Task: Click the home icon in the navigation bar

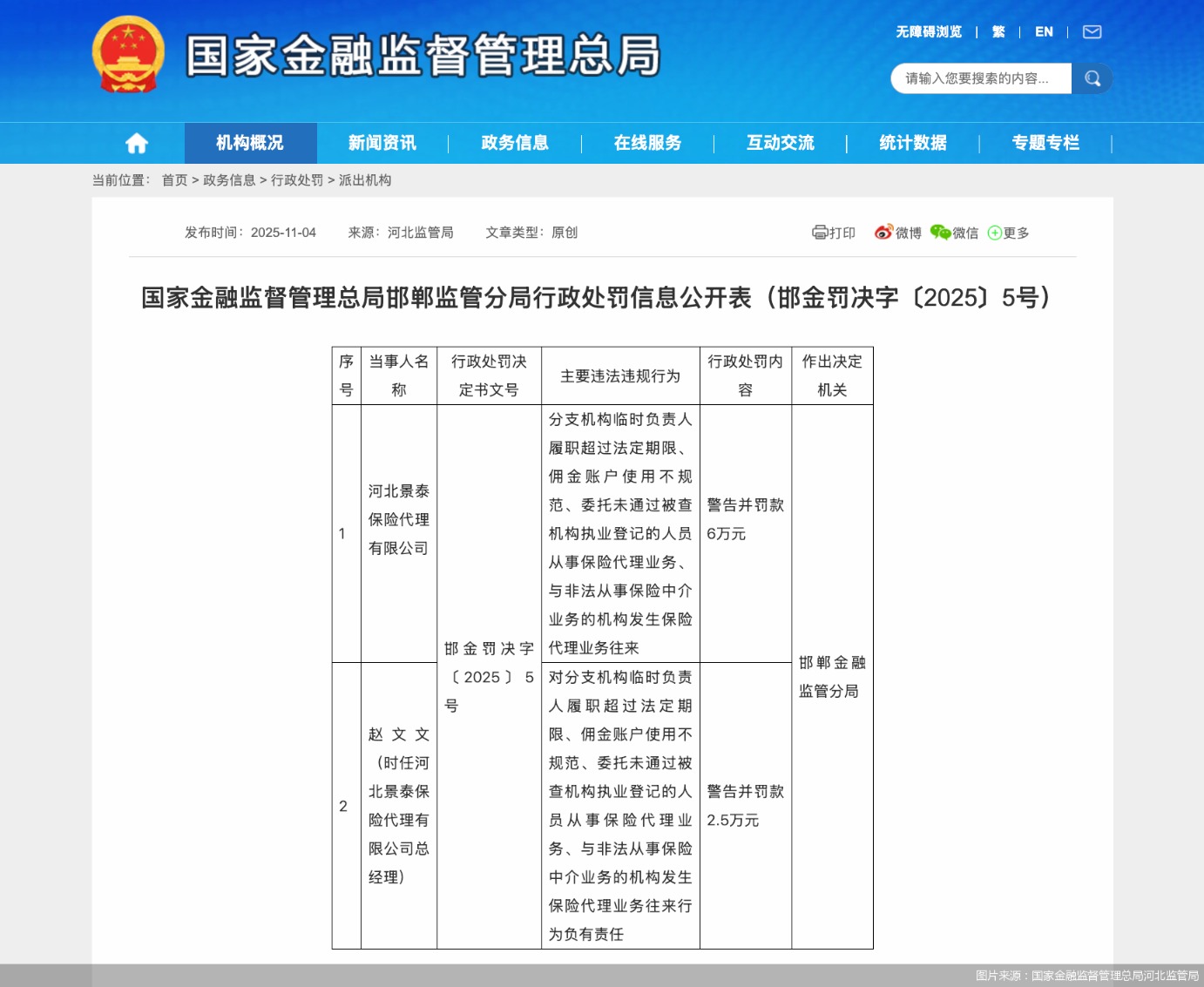Action: (x=136, y=143)
